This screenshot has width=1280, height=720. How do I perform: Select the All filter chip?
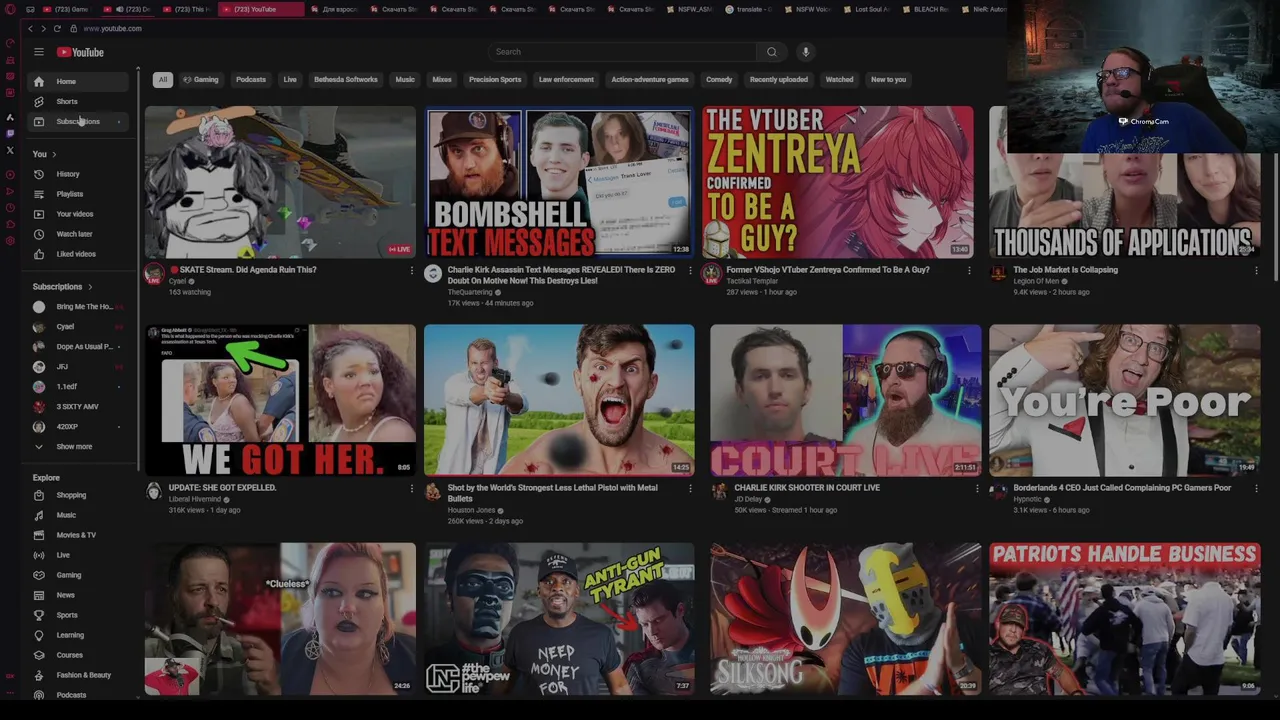tap(162, 80)
